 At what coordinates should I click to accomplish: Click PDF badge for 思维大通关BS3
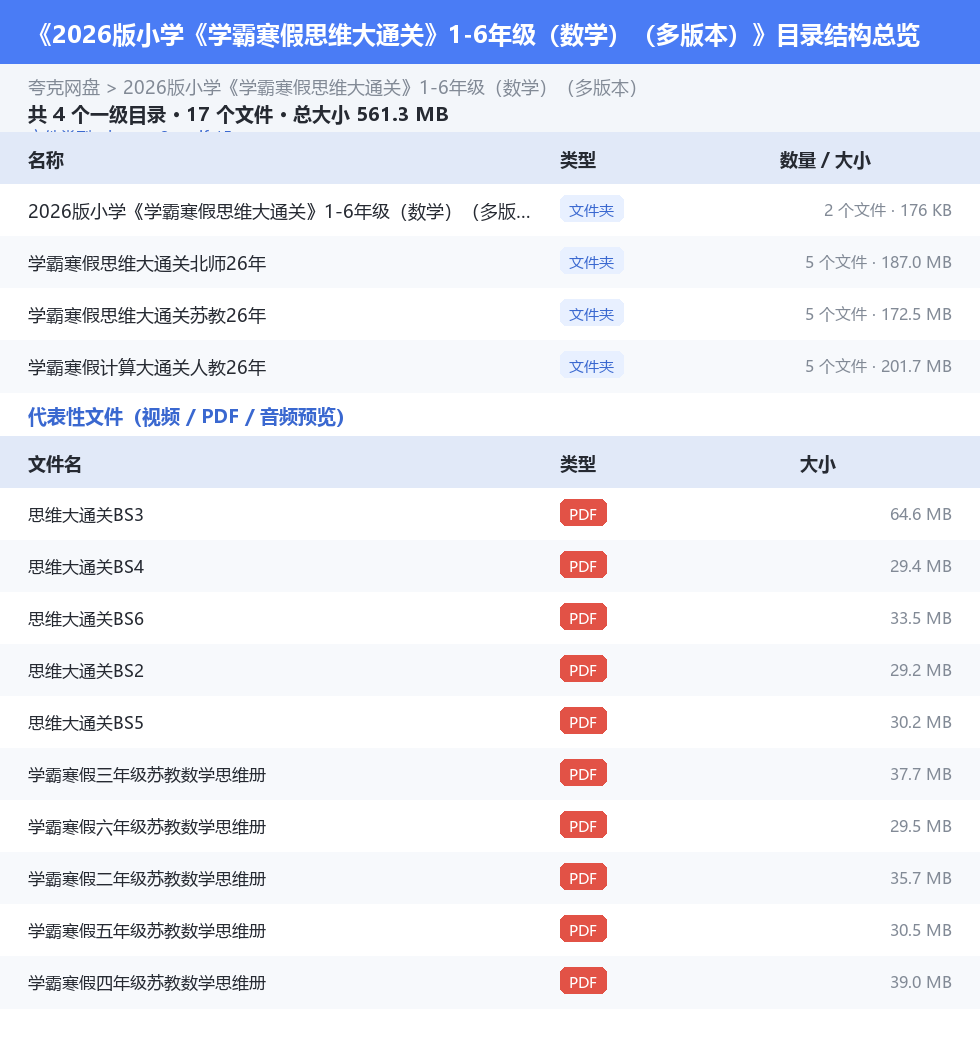pyautogui.click(x=583, y=514)
